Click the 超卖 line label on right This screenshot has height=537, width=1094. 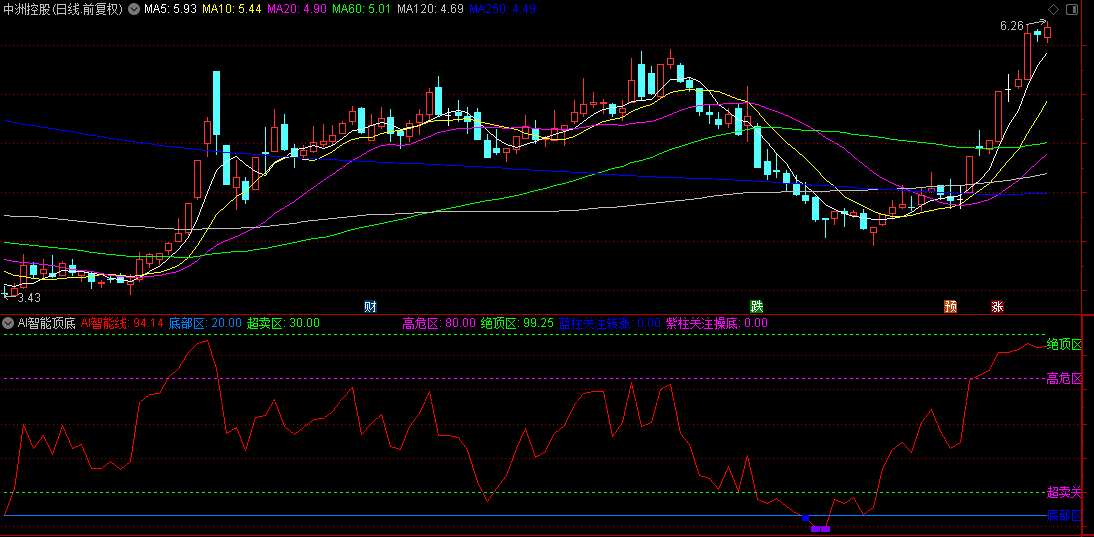point(1064,492)
